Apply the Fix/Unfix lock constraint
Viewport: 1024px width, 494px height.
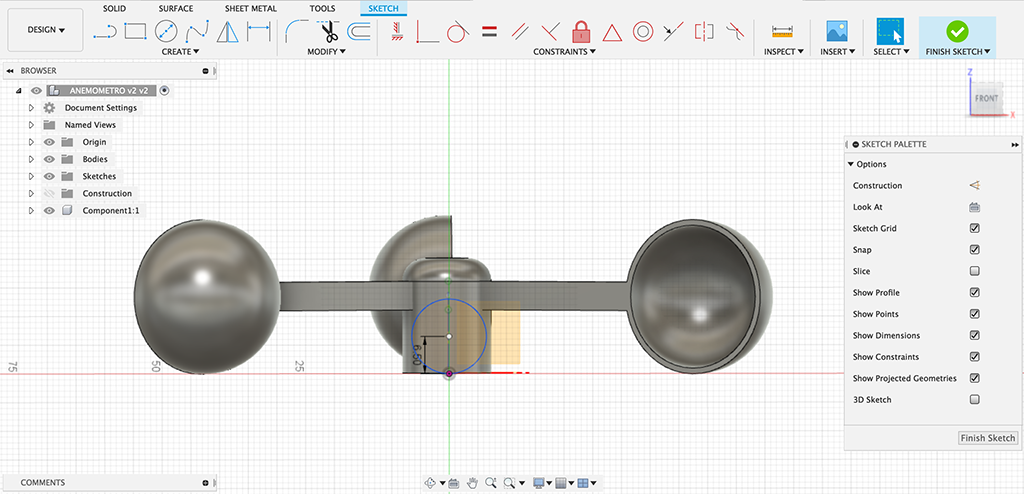581,31
